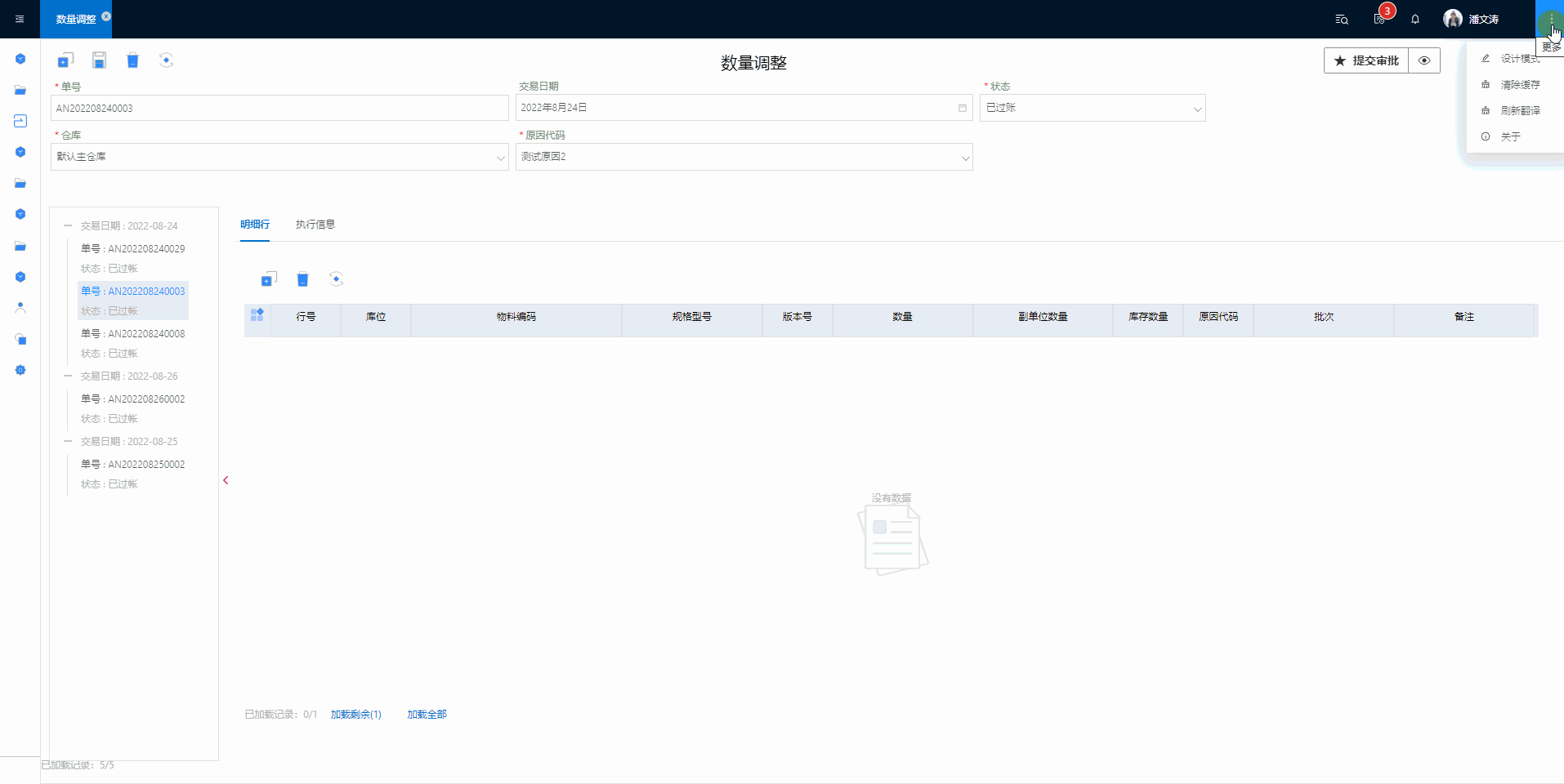The width and height of the screenshot is (1564, 784).
Task: Add a new detail row icon
Action: tap(269, 279)
